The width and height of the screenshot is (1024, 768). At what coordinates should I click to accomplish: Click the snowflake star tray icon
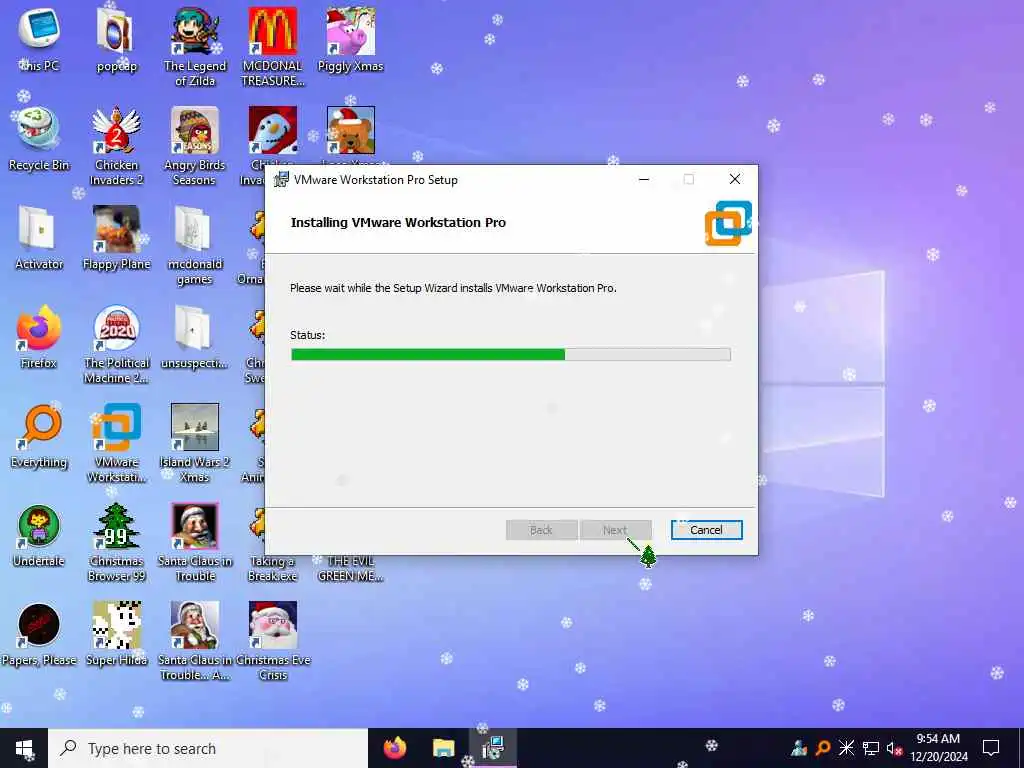[x=846, y=748]
